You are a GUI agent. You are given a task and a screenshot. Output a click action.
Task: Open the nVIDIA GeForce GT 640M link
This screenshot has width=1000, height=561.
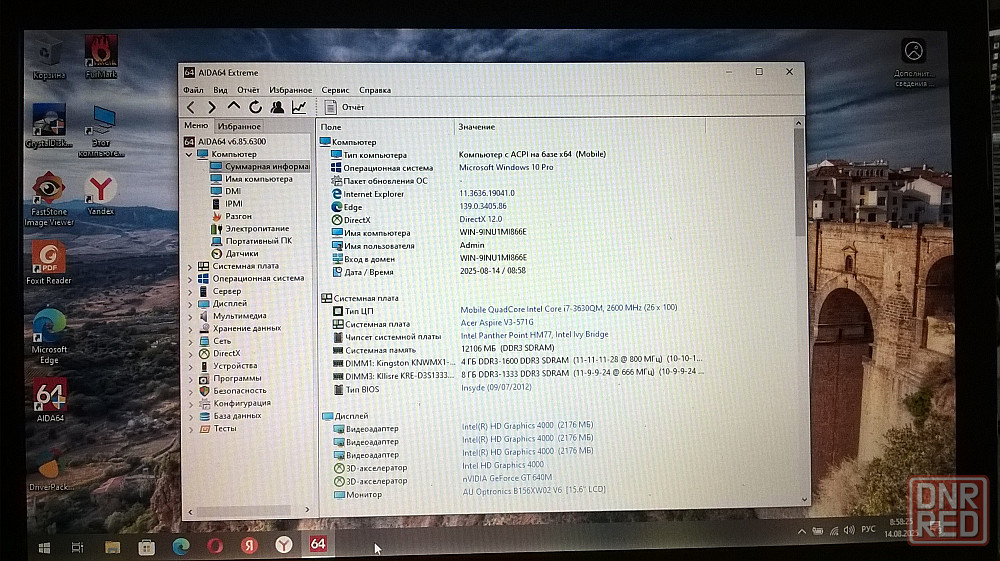tap(507, 477)
